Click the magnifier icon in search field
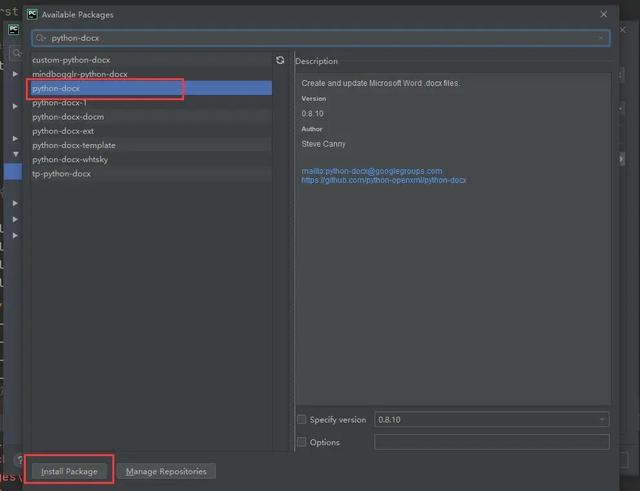The image size is (640, 491). tap(40, 38)
